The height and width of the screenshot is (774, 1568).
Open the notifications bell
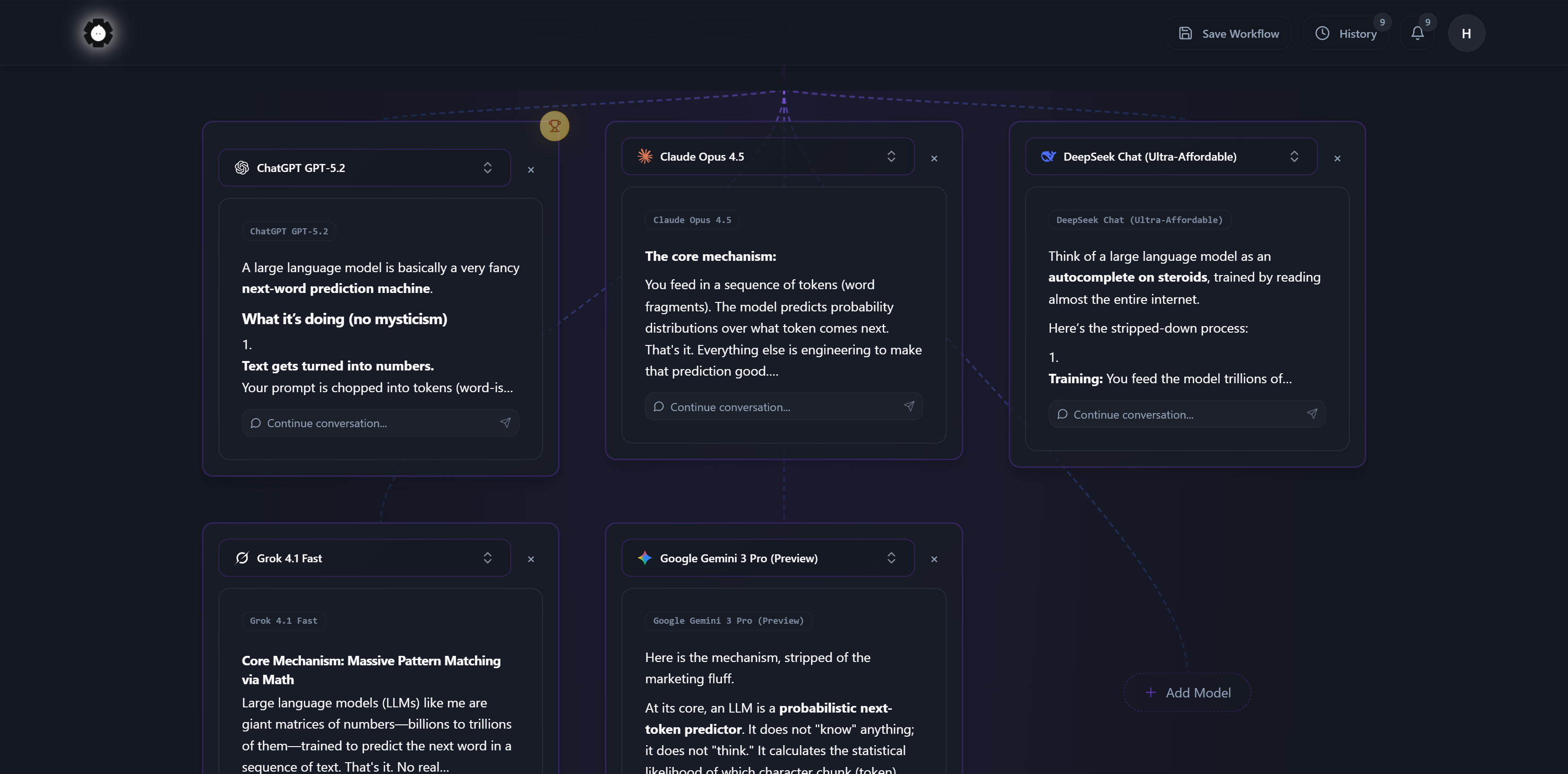click(x=1417, y=34)
